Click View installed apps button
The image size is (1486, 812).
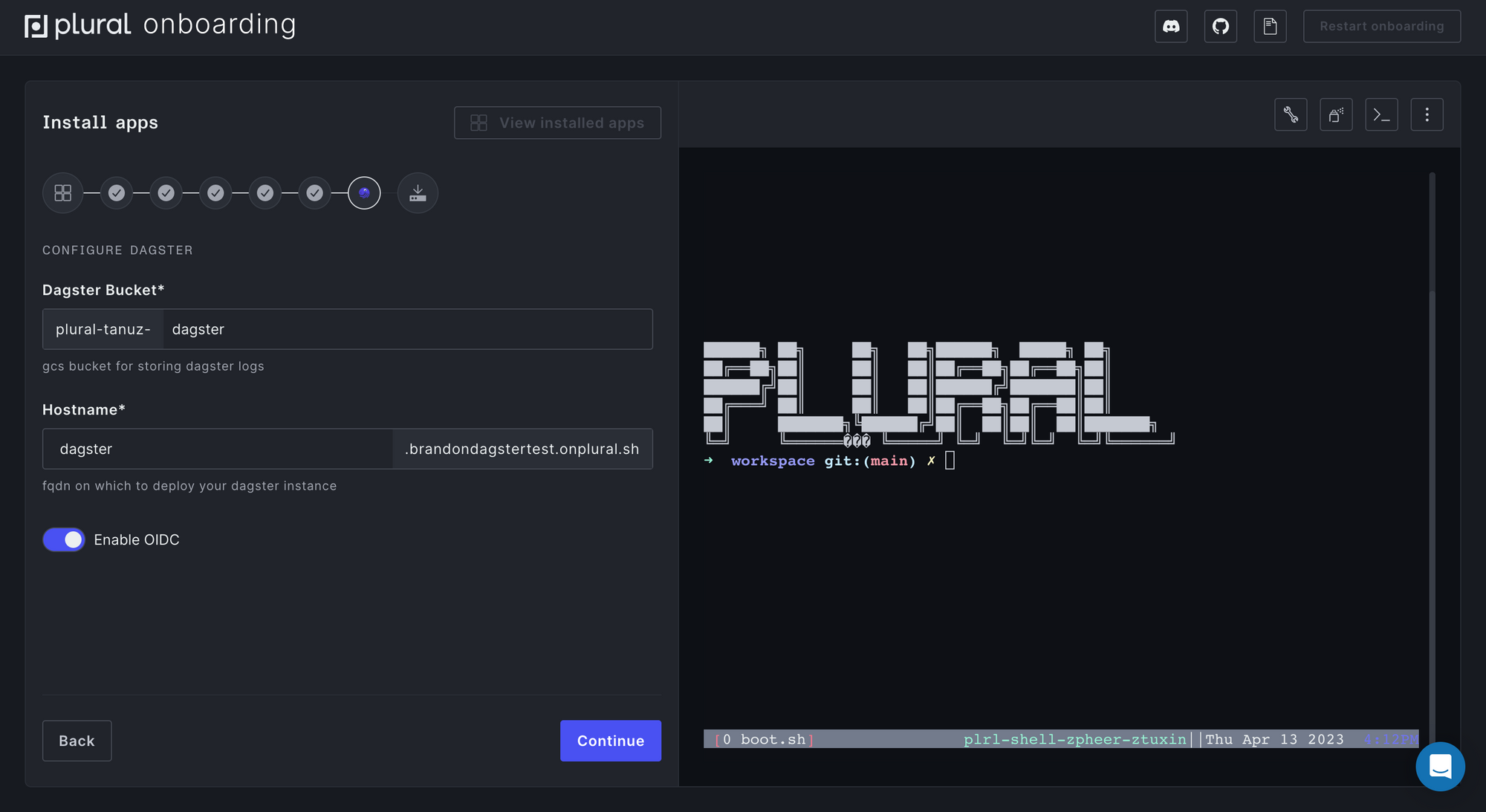pos(557,123)
